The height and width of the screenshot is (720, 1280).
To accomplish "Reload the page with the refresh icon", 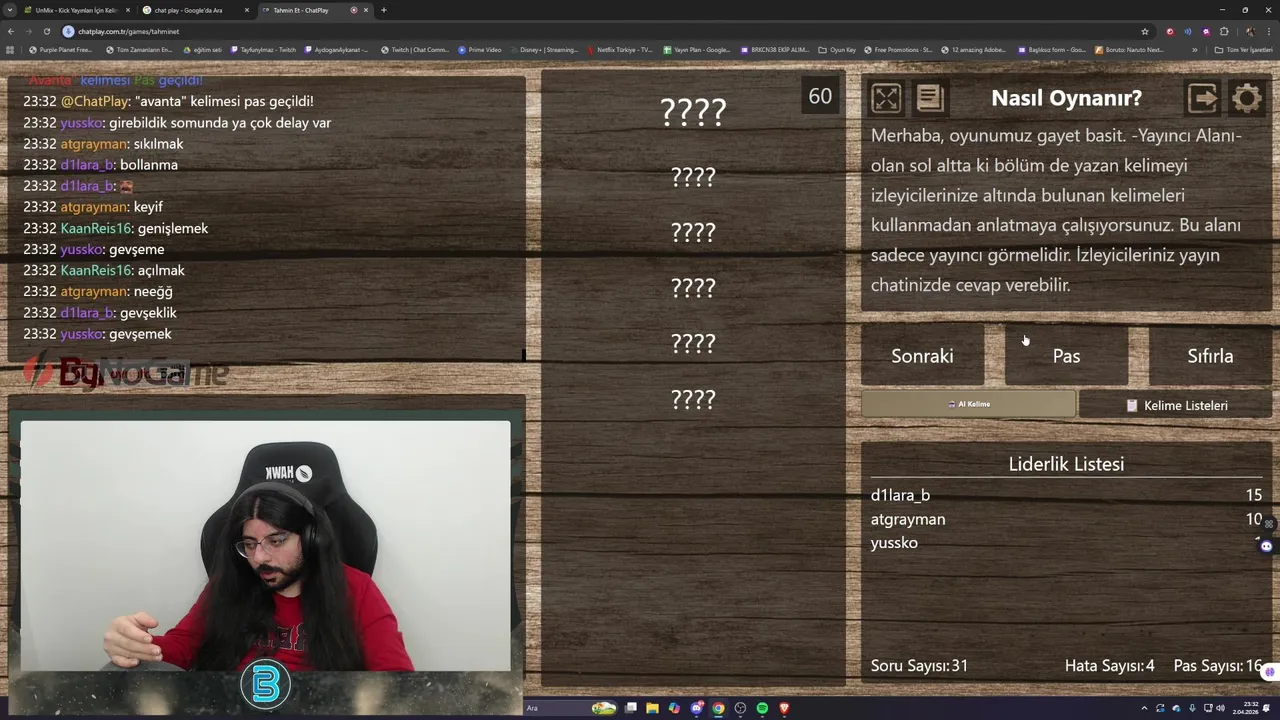I will tap(46, 31).
